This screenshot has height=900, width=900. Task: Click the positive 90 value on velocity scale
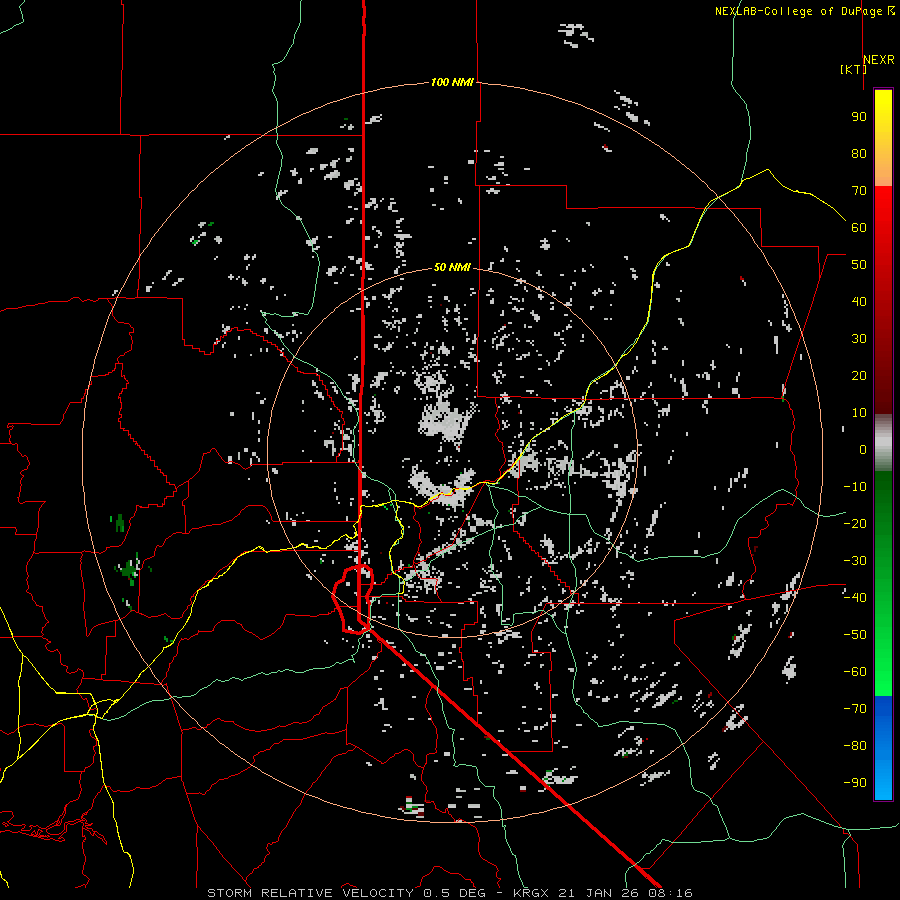(859, 117)
